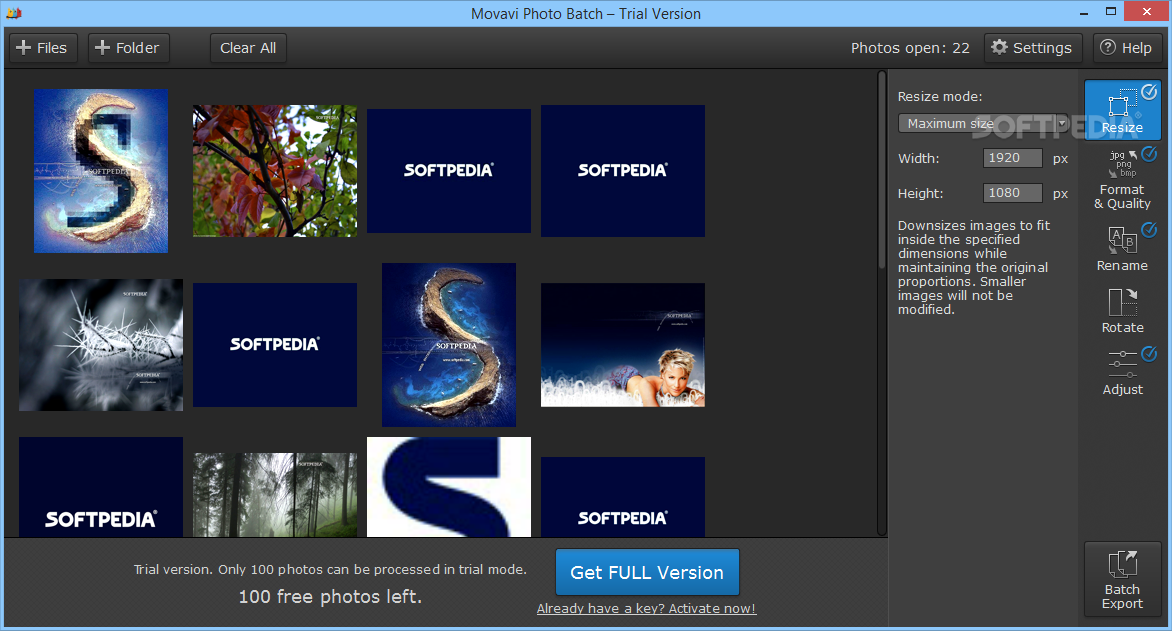1172x631 pixels.
Task: Open the Adjust tab
Action: click(1122, 372)
